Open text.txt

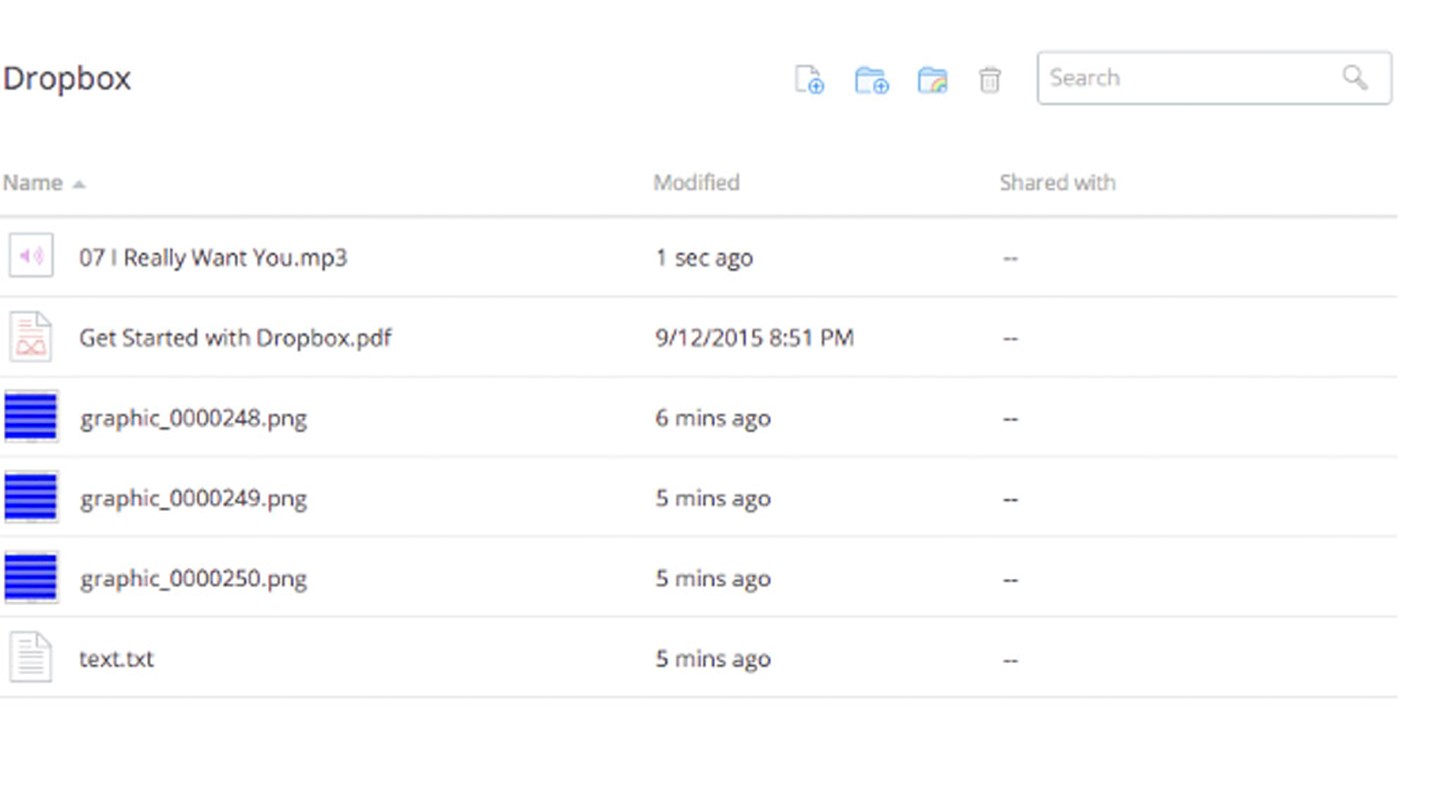[x=116, y=658]
